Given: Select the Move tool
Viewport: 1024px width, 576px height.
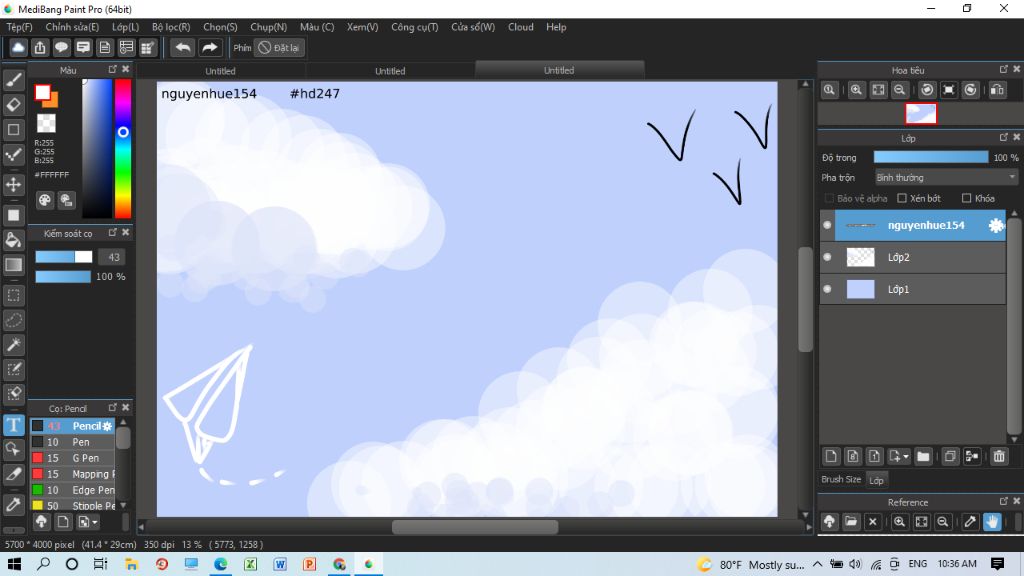Looking at the screenshot, I should pos(14,185).
